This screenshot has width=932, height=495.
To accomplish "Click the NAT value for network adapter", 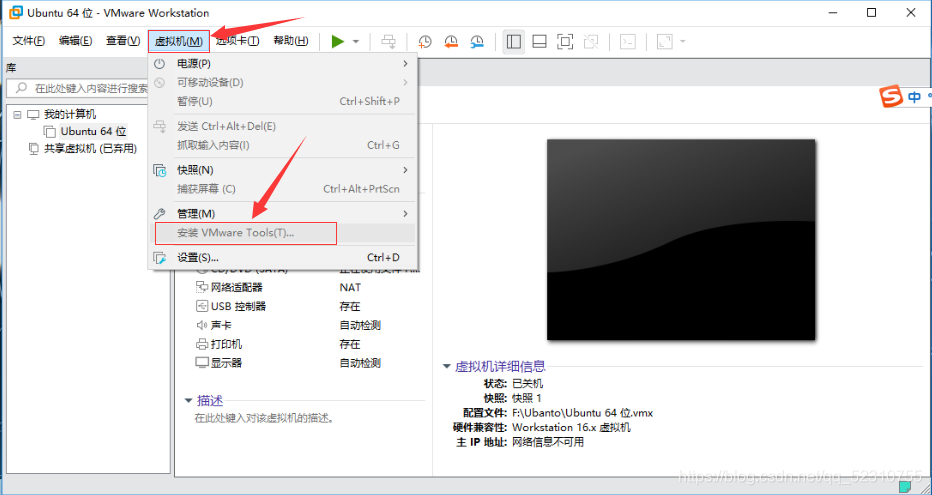I will point(350,288).
